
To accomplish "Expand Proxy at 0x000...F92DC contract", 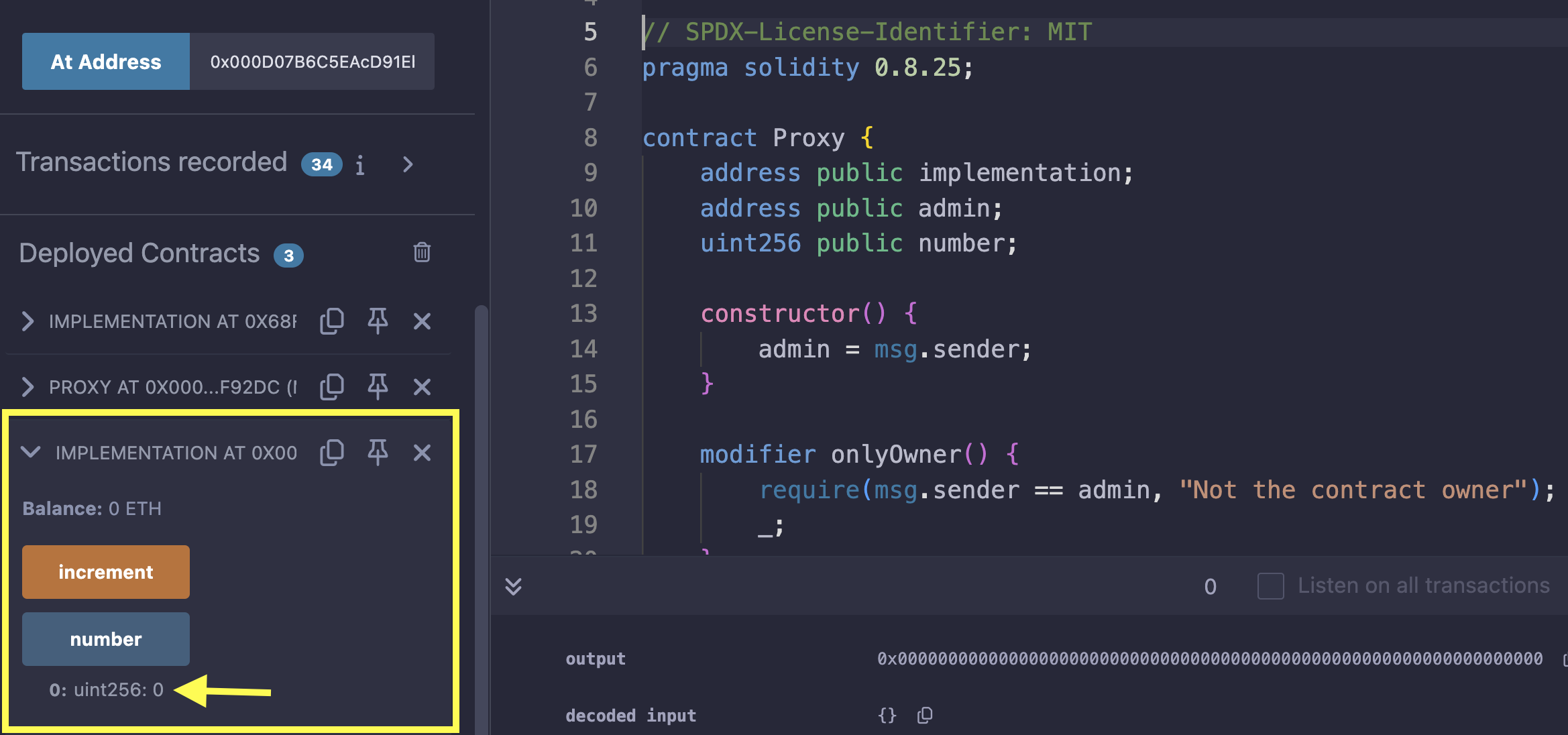I will click(x=27, y=387).
